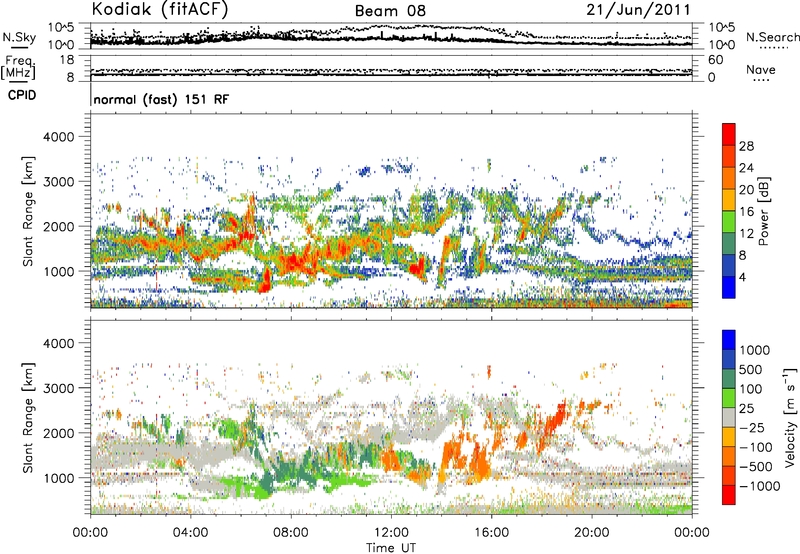Click the "3000" tick in the velocity panel
This screenshot has height=554, width=800.
(x=58, y=388)
